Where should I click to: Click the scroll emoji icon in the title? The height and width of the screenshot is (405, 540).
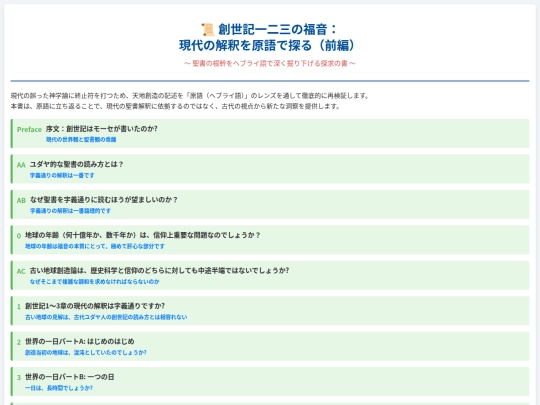tap(208, 30)
